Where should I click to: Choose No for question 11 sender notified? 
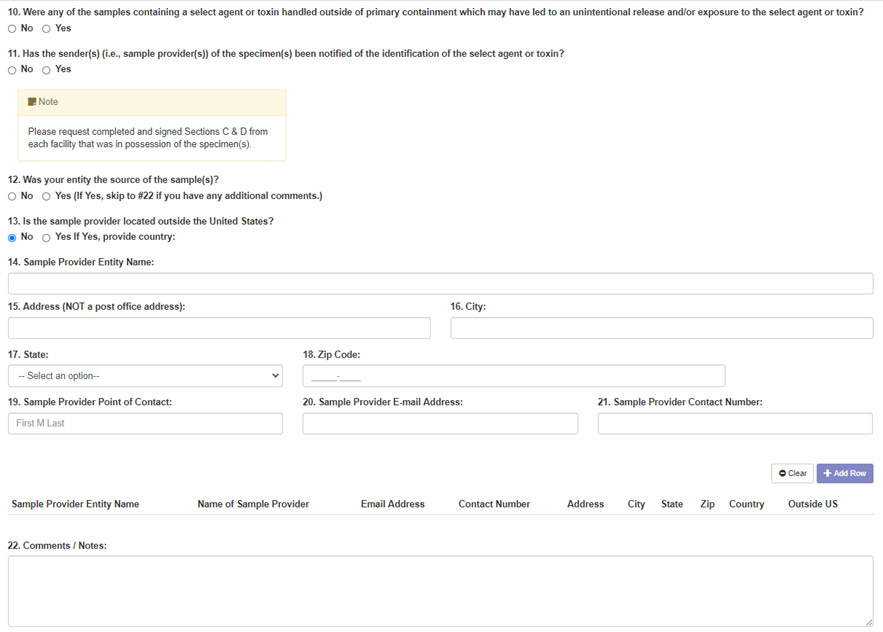tap(12, 70)
